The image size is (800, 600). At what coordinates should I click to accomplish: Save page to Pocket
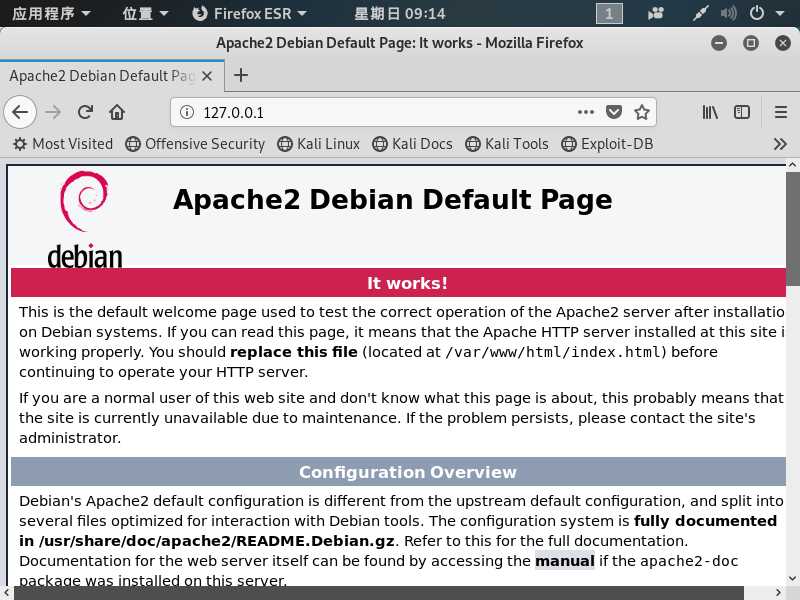click(613, 112)
